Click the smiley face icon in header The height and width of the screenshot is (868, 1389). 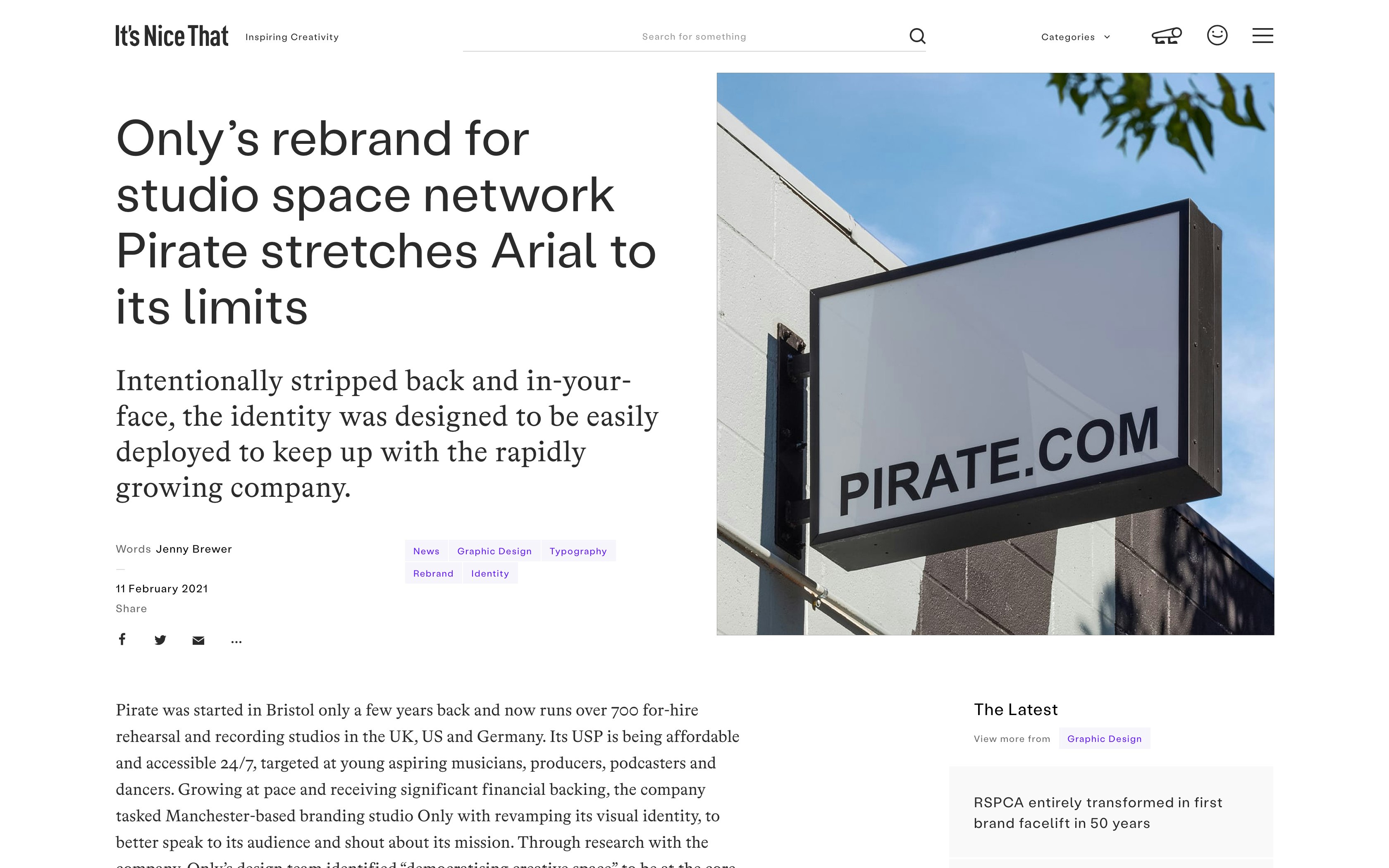pyautogui.click(x=1217, y=36)
